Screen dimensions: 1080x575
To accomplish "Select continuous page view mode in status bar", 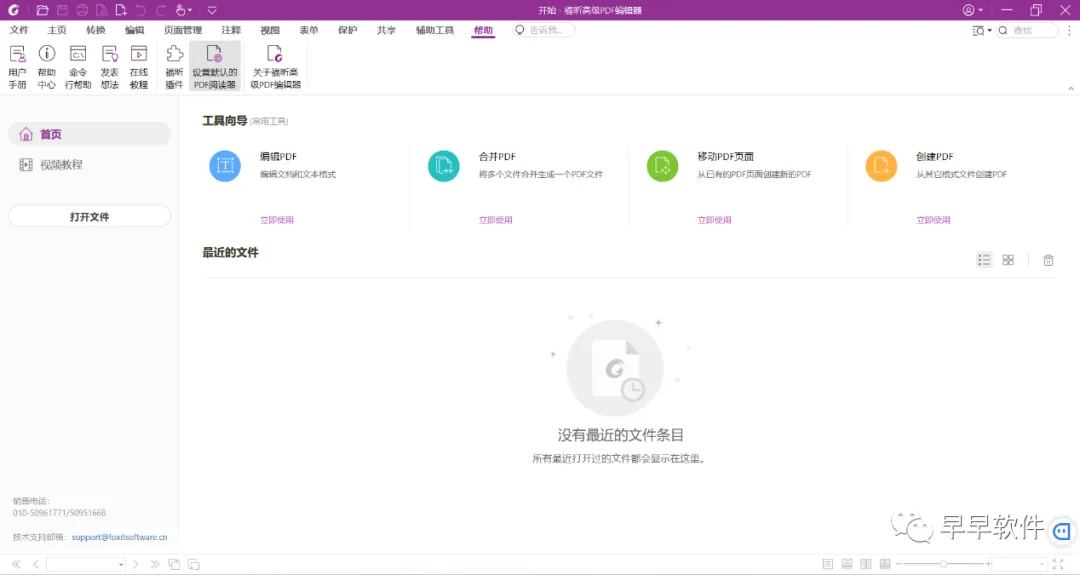I will [x=847, y=565].
